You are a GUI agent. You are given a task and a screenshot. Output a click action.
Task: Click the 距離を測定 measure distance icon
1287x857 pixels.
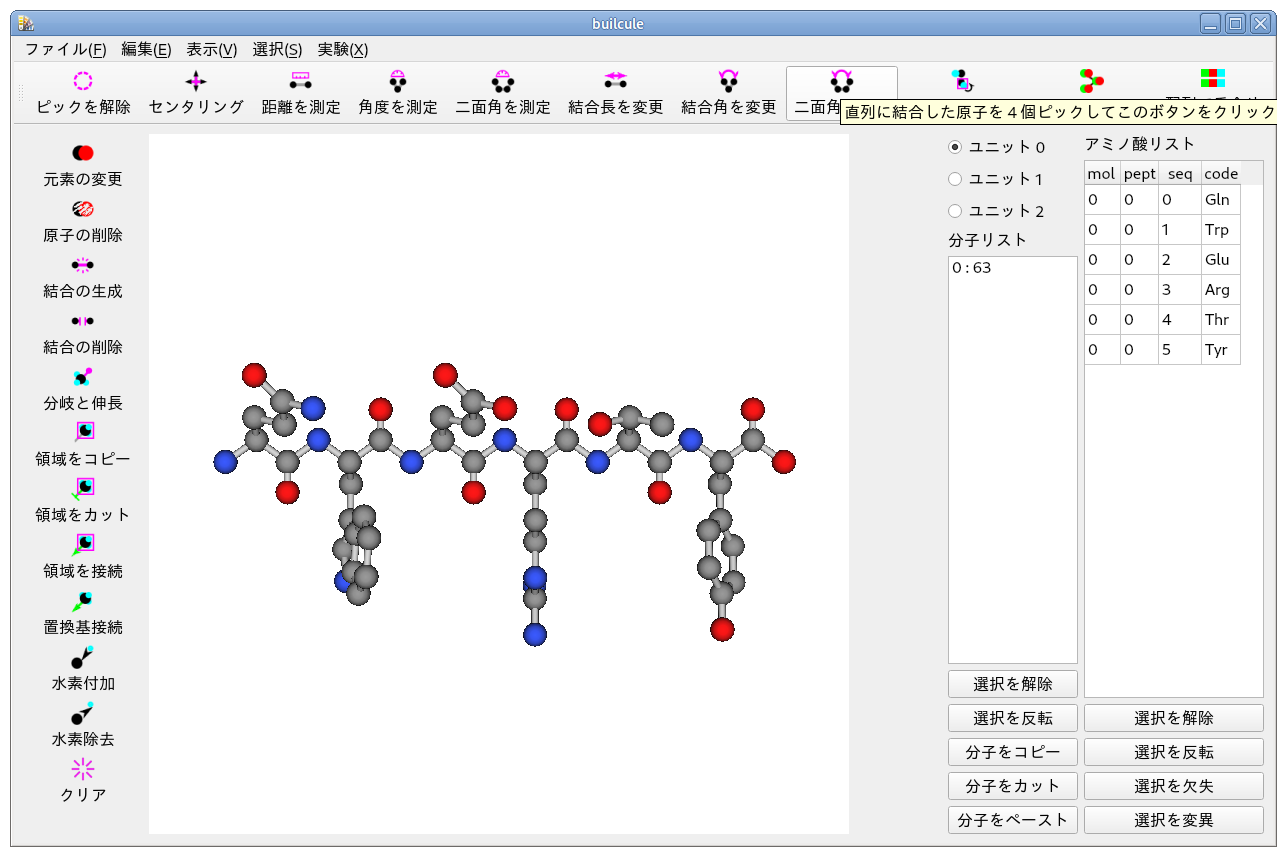tap(300, 81)
